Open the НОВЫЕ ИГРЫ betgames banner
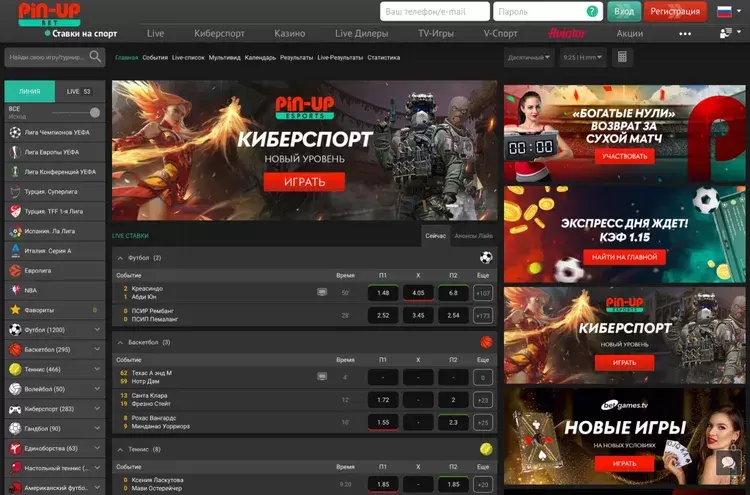The width and height of the screenshot is (750, 495). [624, 436]
